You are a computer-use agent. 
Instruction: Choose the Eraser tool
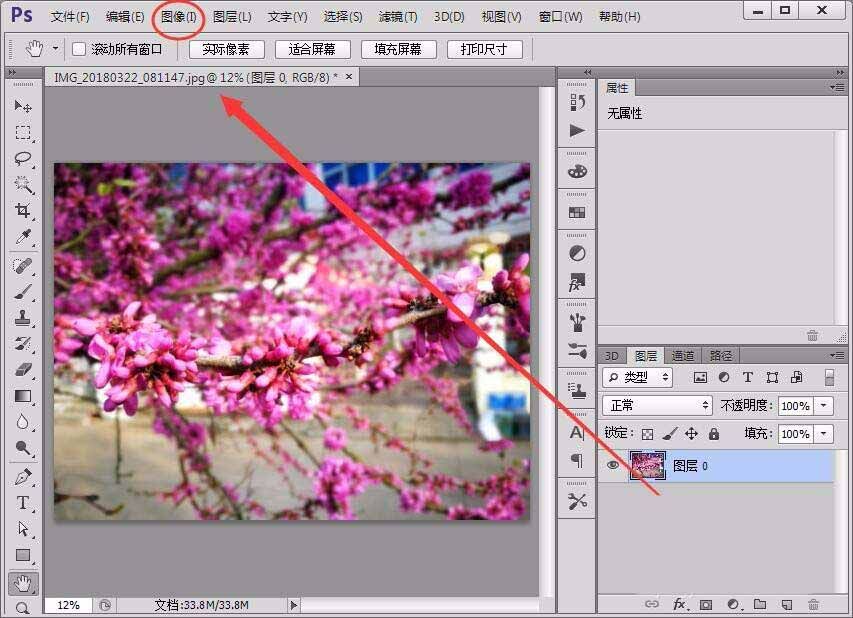pos(22,370)
